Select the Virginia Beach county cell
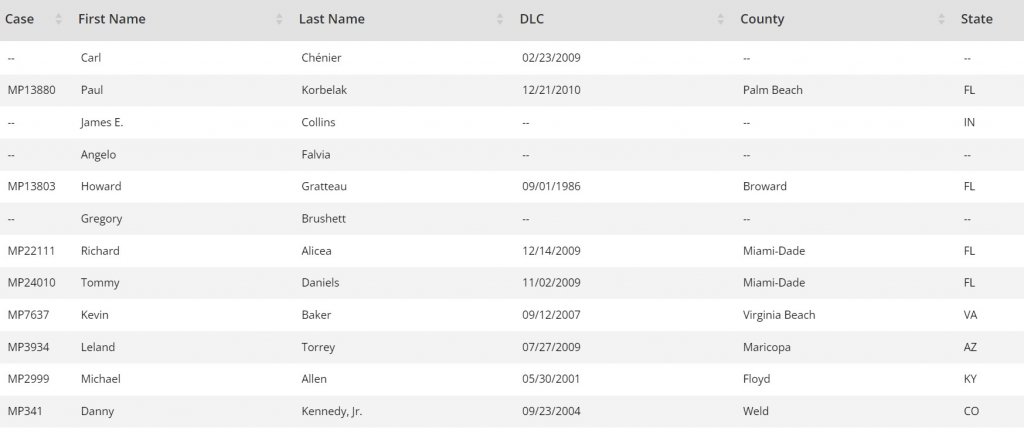Image resolution: width=1024 pixels, height=438 pixels. [x=779, y=315]
